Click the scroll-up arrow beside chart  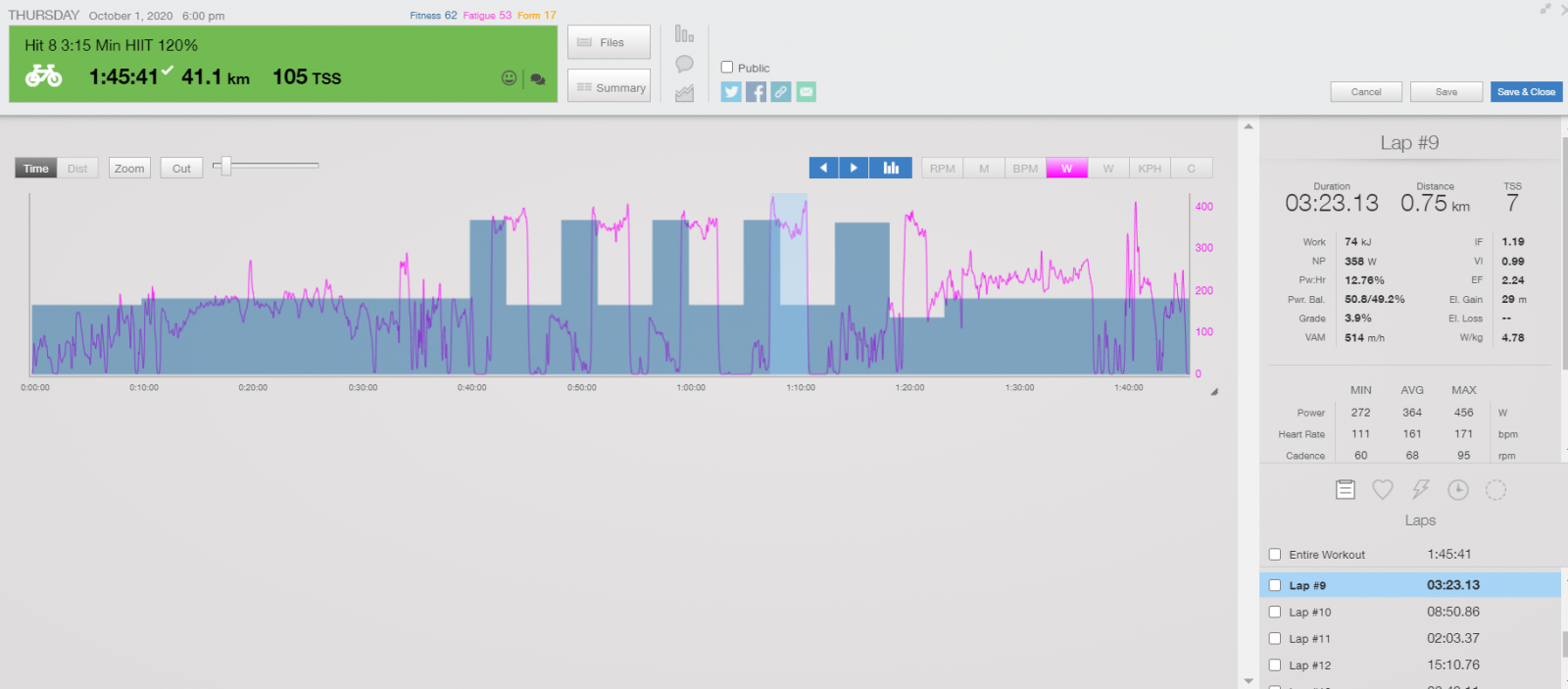coord(1249,126)
